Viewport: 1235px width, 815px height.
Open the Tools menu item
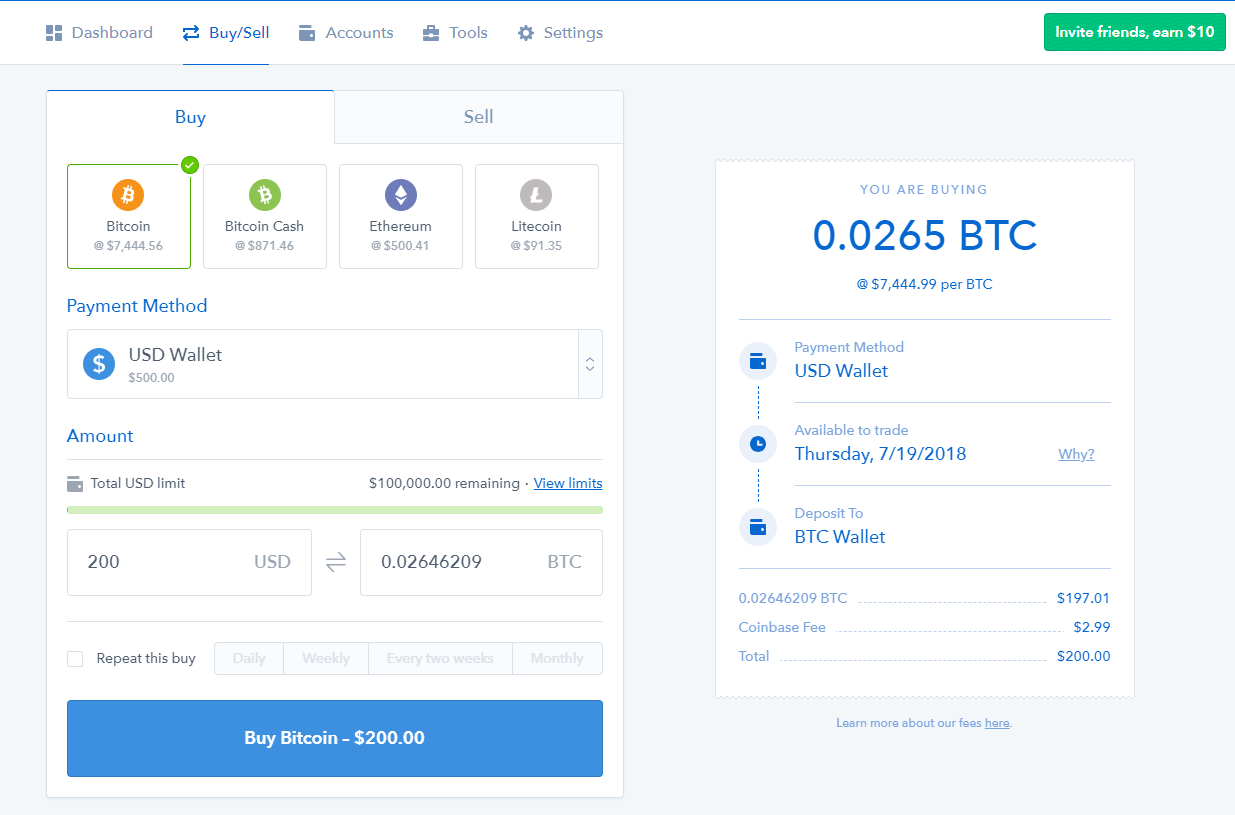455,33
